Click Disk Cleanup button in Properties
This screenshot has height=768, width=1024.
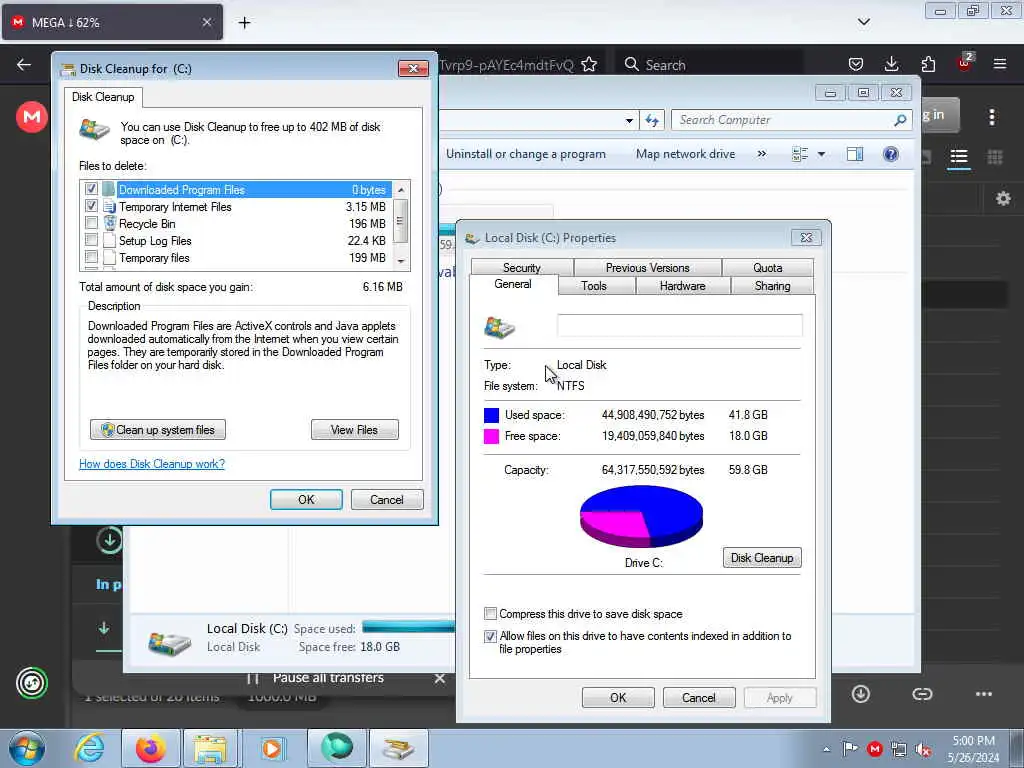[761, 558]
